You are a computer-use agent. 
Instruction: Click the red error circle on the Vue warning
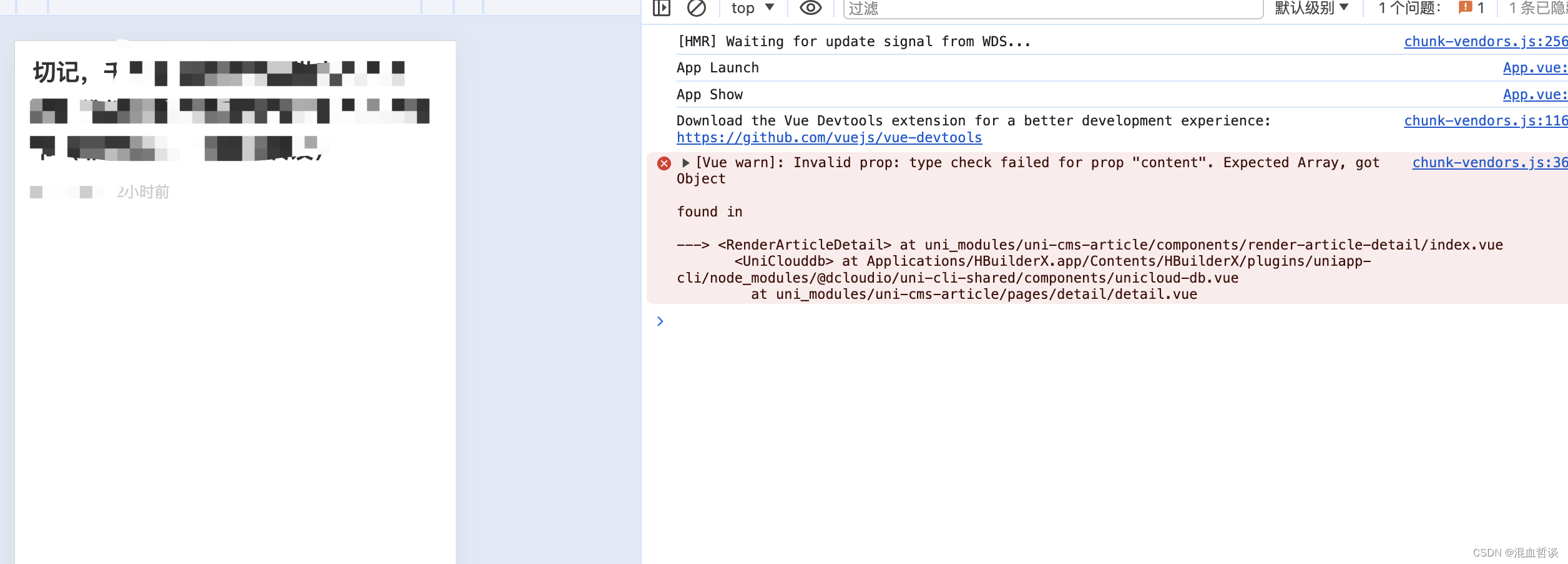[x=663, y=163]
